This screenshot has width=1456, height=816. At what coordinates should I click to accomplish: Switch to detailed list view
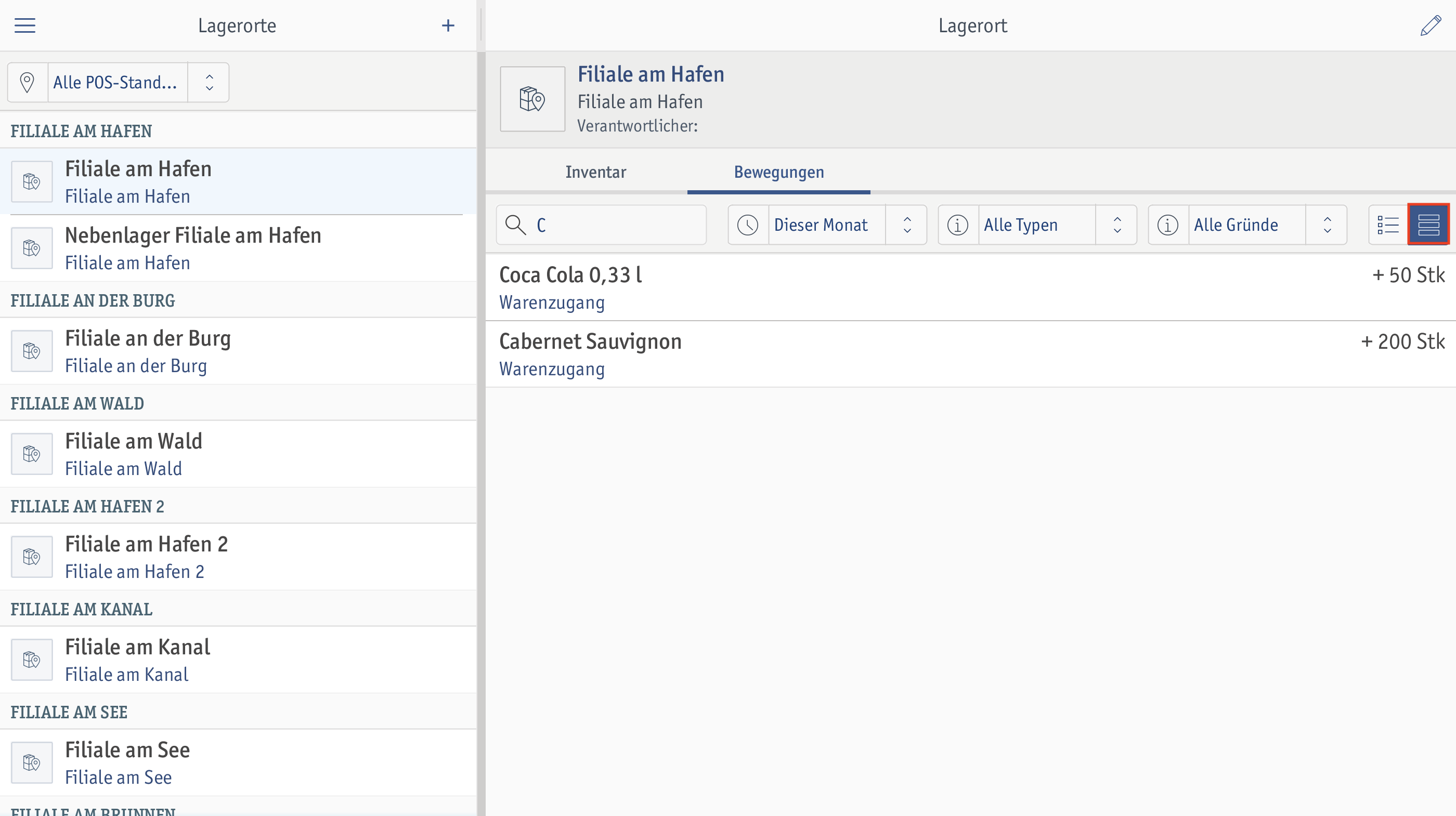[x=1388, y=225]
